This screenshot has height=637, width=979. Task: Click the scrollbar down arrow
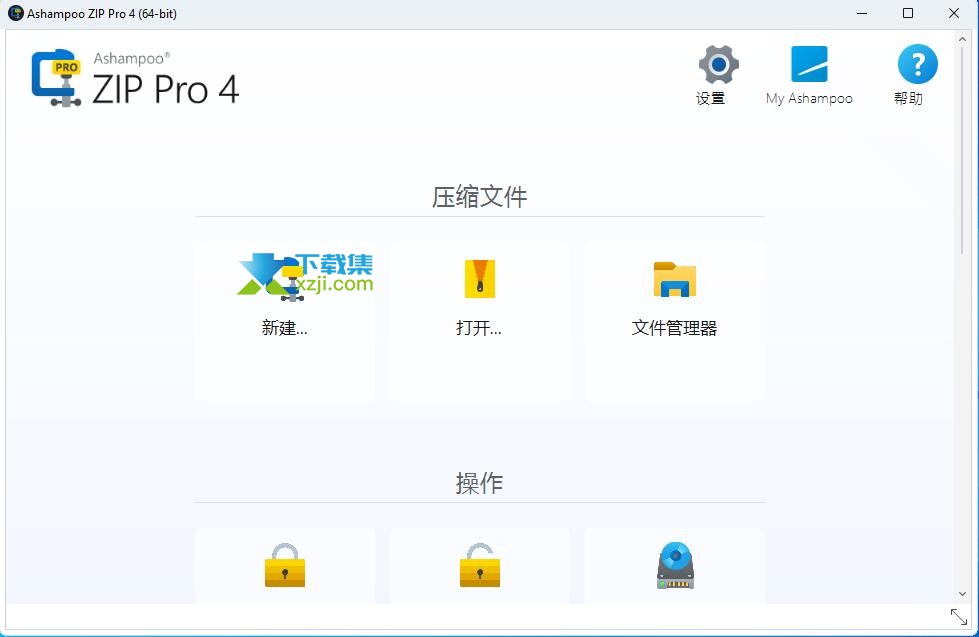(x=962, y=594)
